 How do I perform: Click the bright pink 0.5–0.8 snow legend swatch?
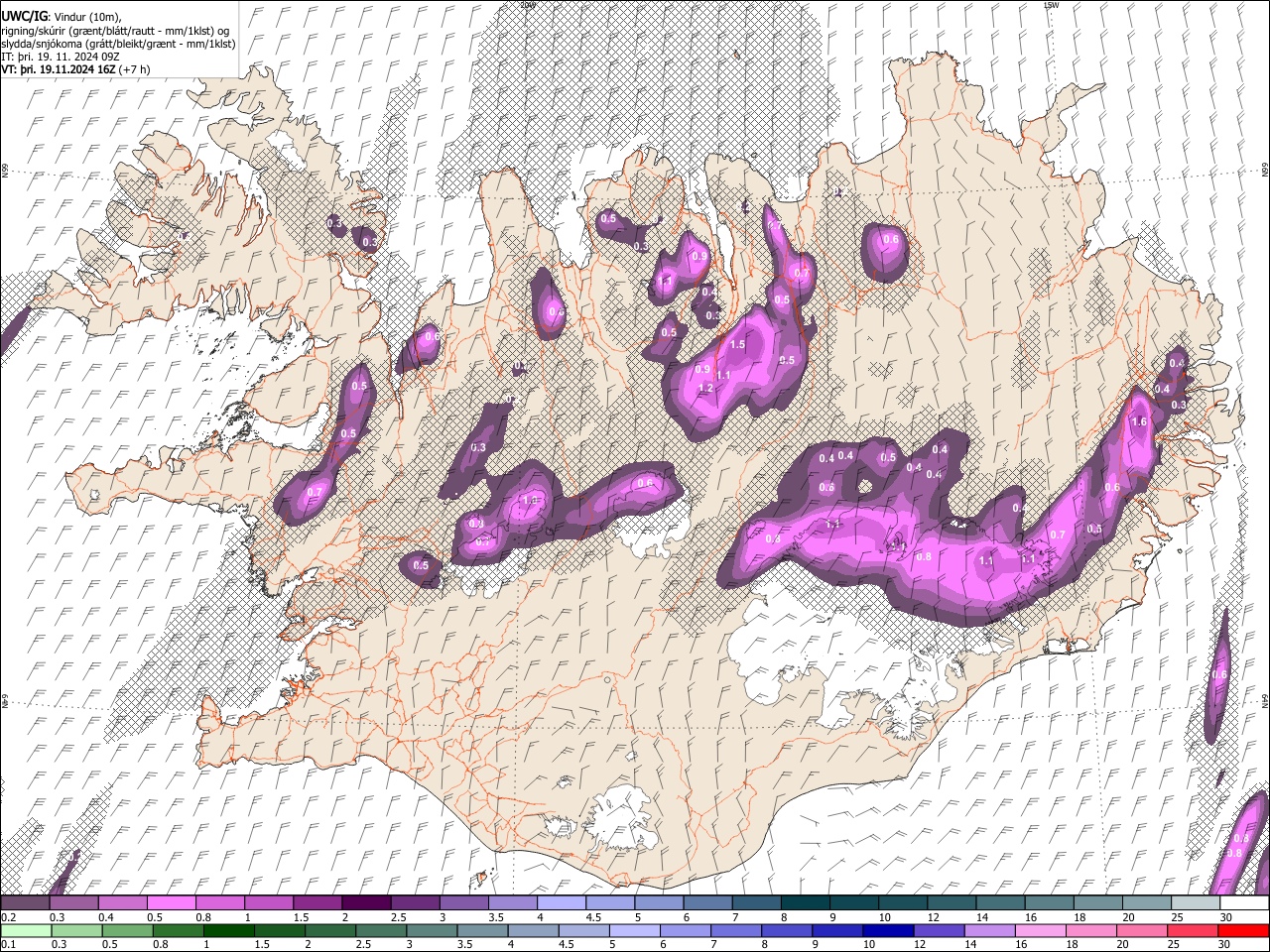click(x=171, y=903)
